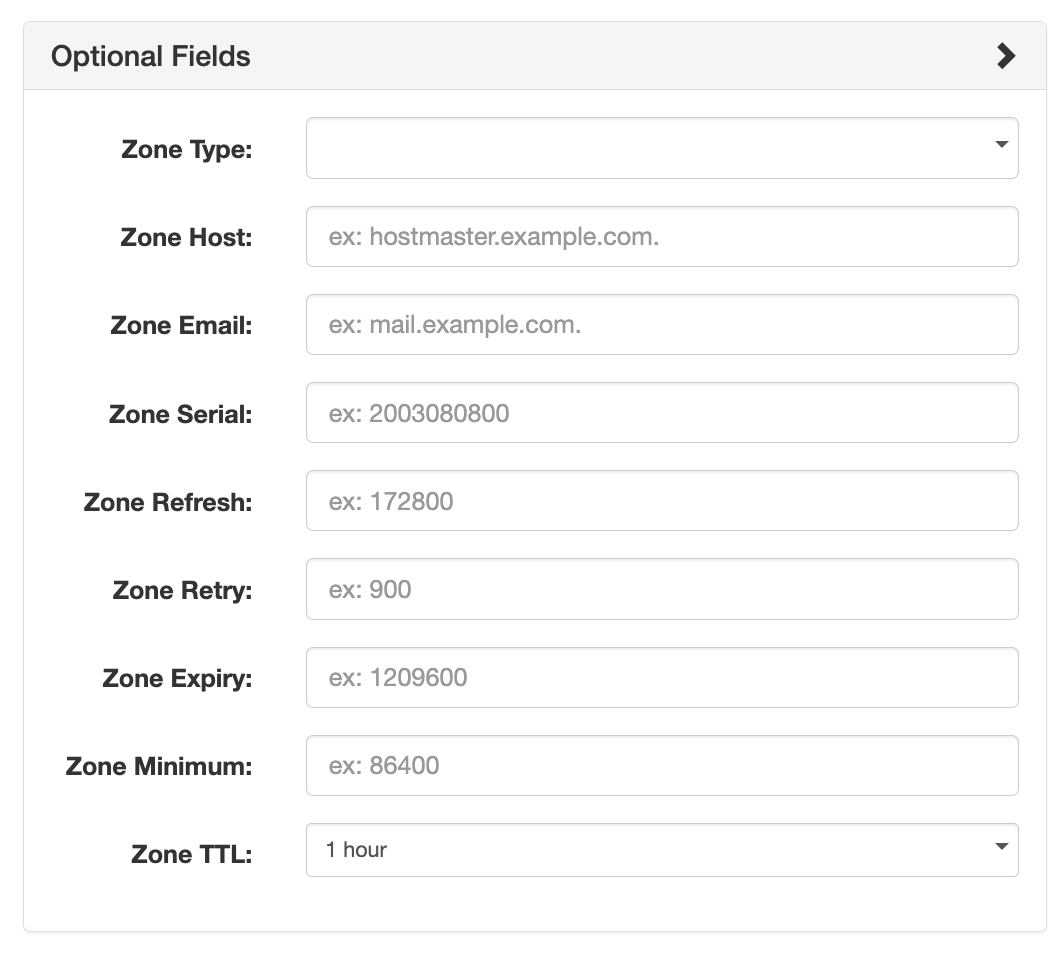Image resolution: width=1062 pixels, height=972 pixels.
Task: Select the Zone Serial input field
Action: [661, 413]
